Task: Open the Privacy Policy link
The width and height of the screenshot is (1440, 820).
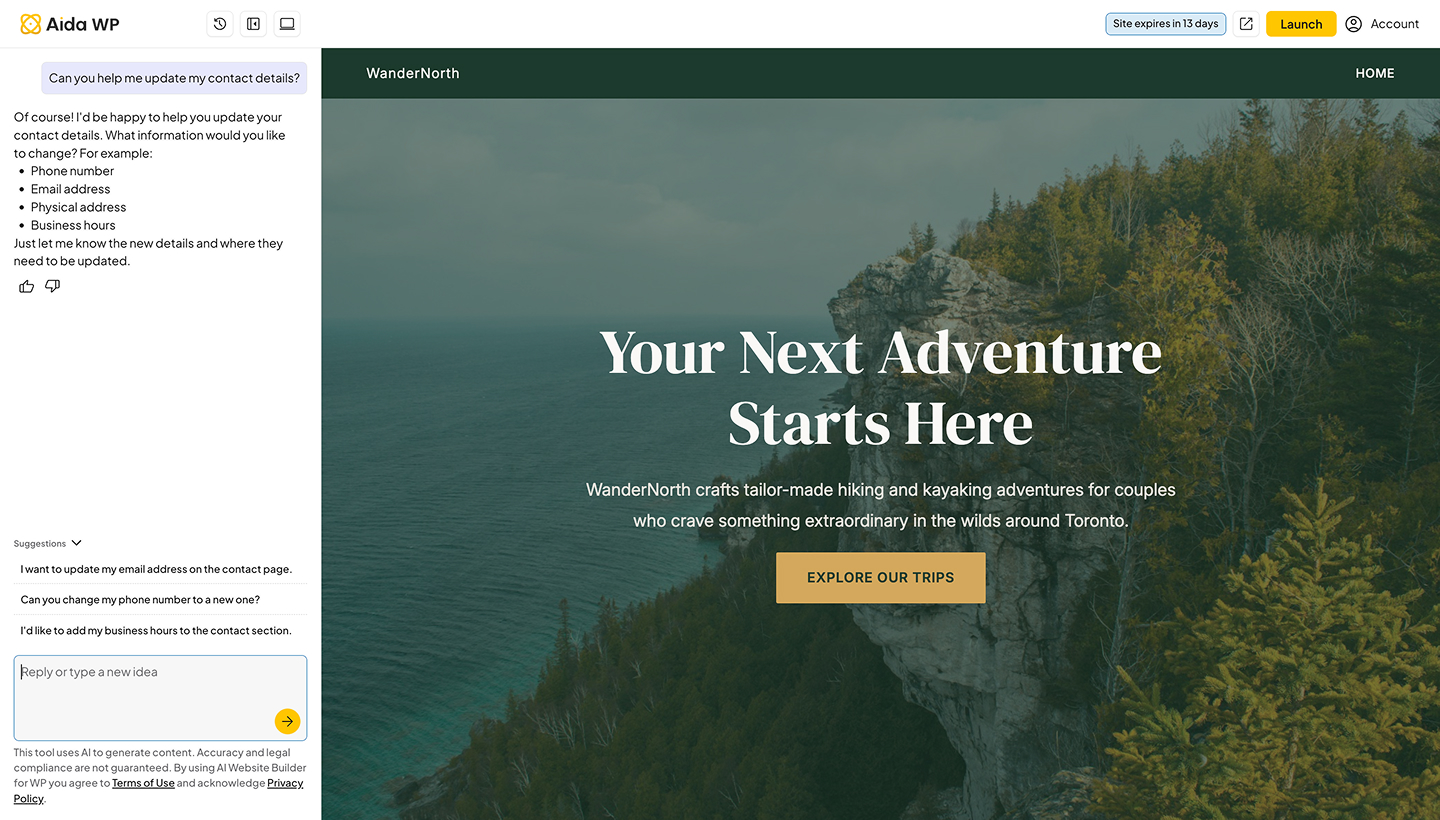Action: click(158, 791)
